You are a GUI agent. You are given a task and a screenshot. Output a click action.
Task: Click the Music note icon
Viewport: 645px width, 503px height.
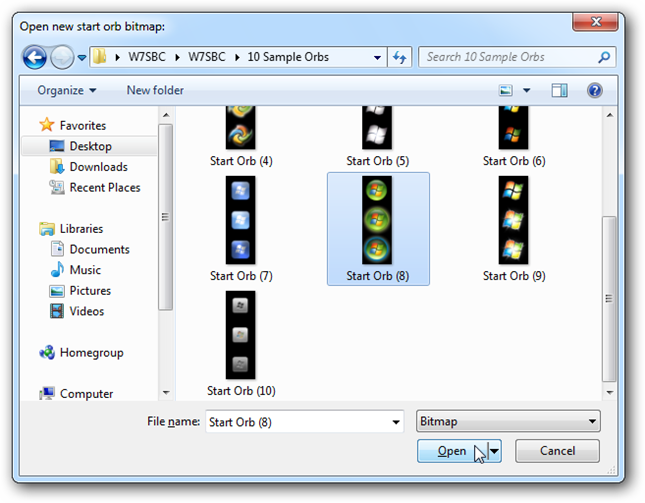click(57, 269)
